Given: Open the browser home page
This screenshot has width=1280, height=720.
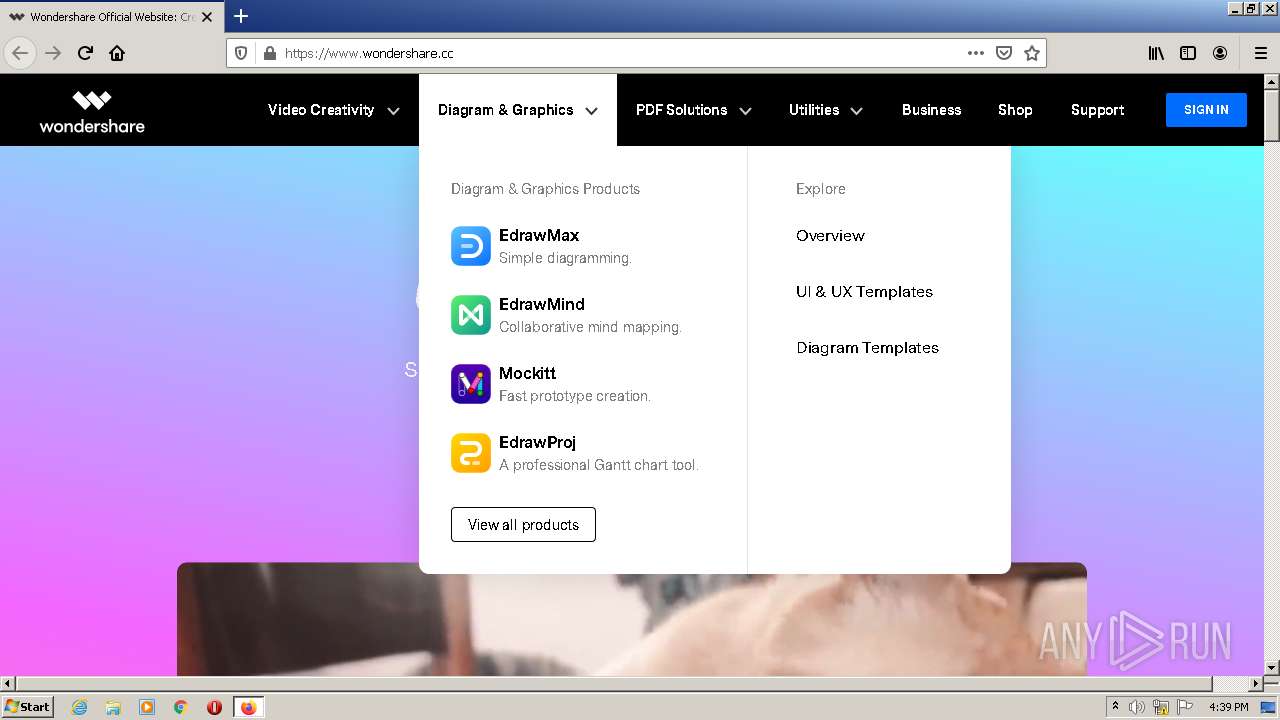Looking at the screenshot, I should click(117, 53).
